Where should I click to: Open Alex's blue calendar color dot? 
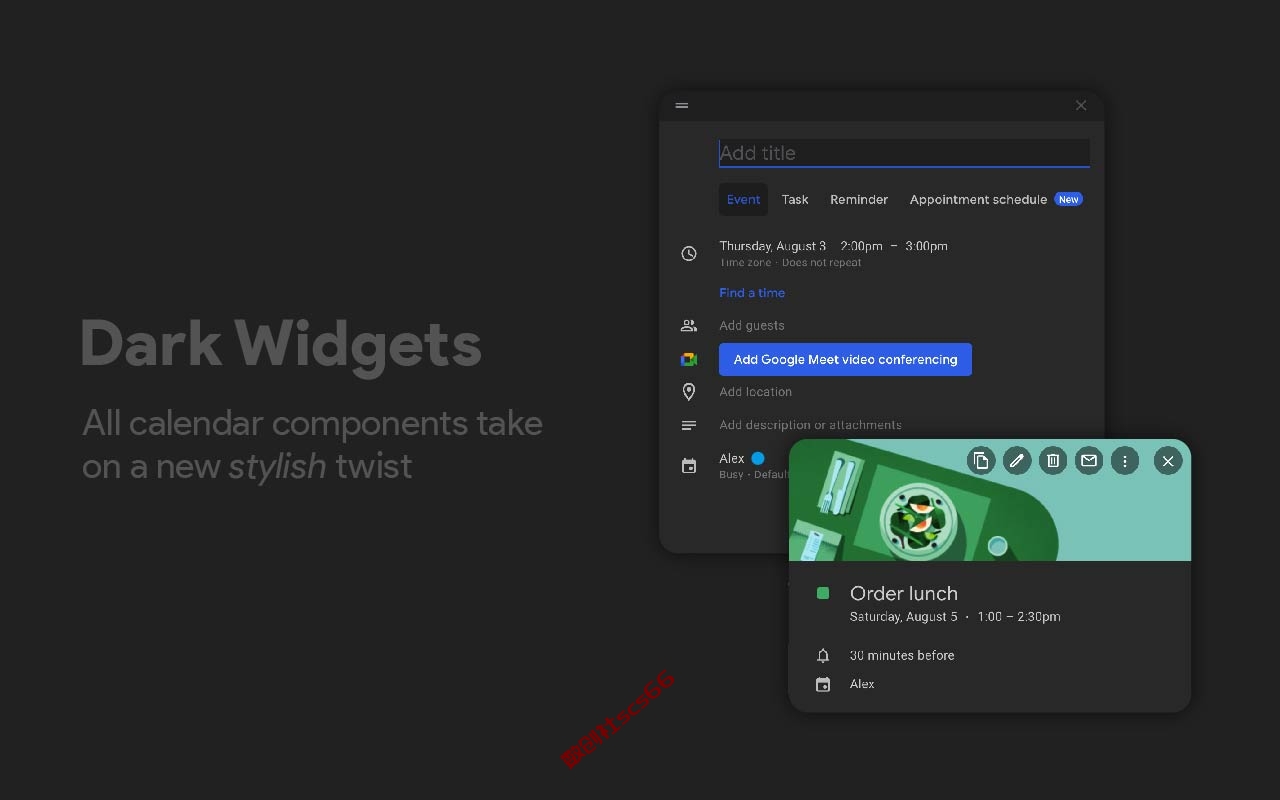tap(758, 458)
